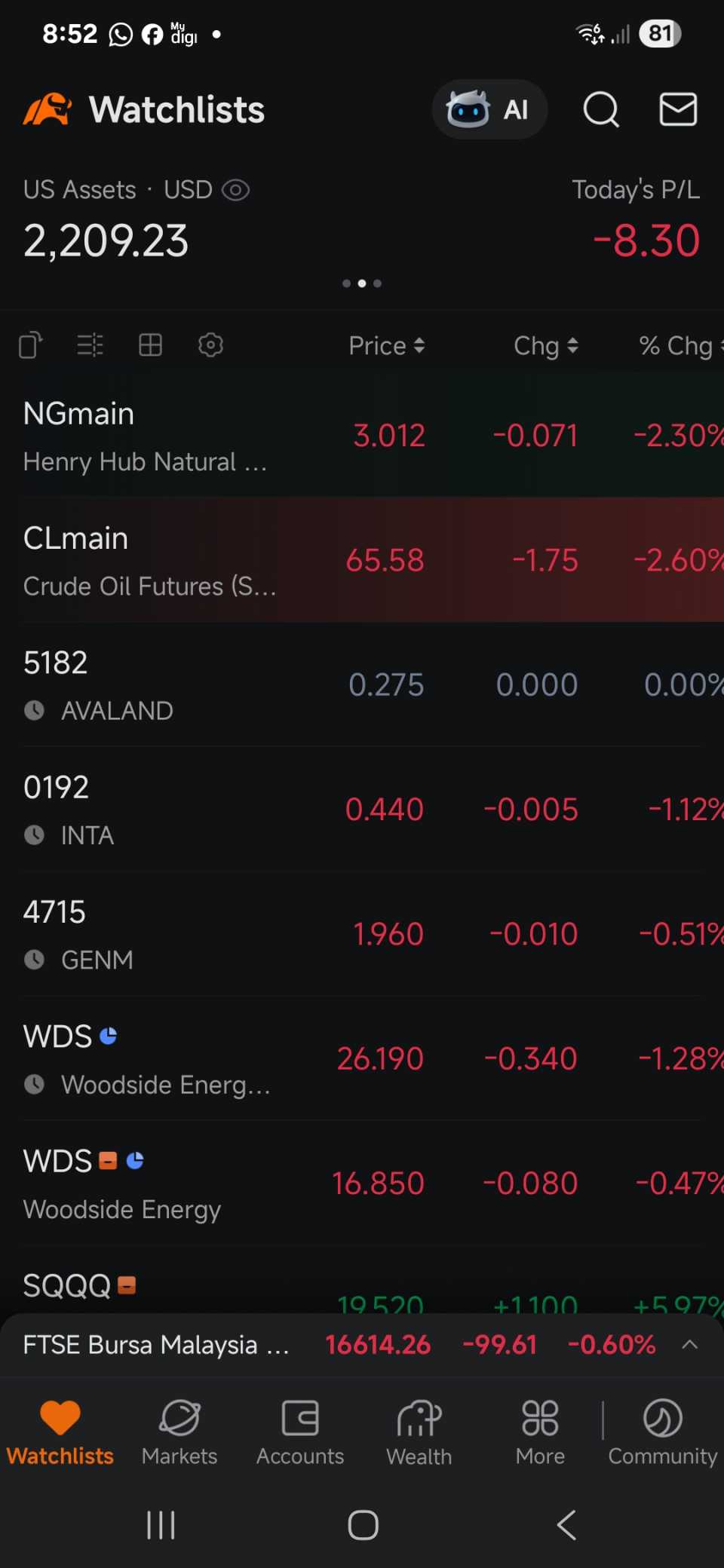Go to the Markets tab
This screenshot has height=1568, width=724.
click(x=179, y=1432)
